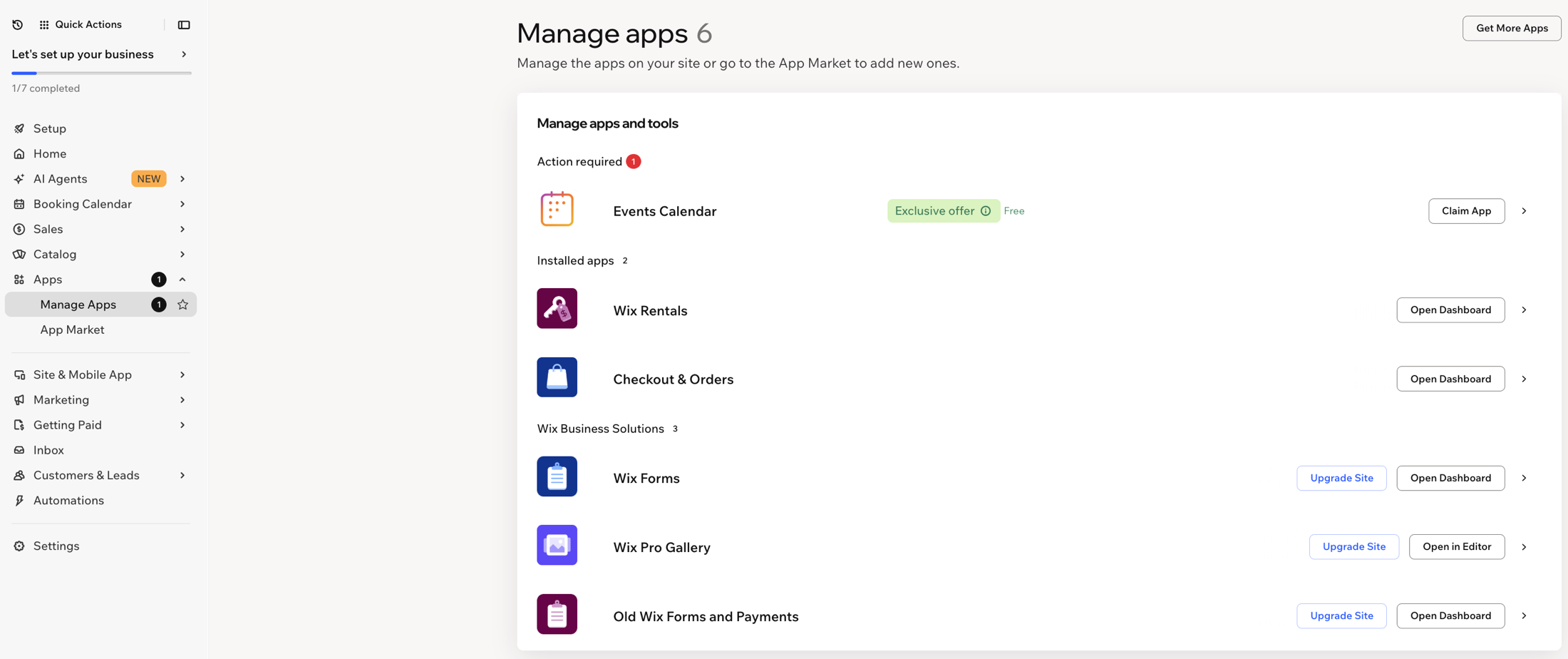Image resolution: width=1568 pixels, height=659 pixels.
Task: Click the Getting Paid icon
Action: coord(19,425)
